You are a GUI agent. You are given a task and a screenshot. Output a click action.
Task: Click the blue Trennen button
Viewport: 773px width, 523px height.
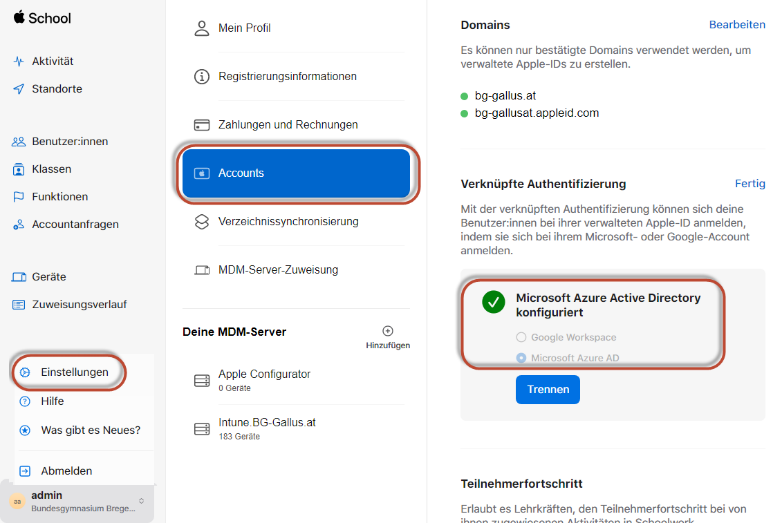tap(548, 389)
